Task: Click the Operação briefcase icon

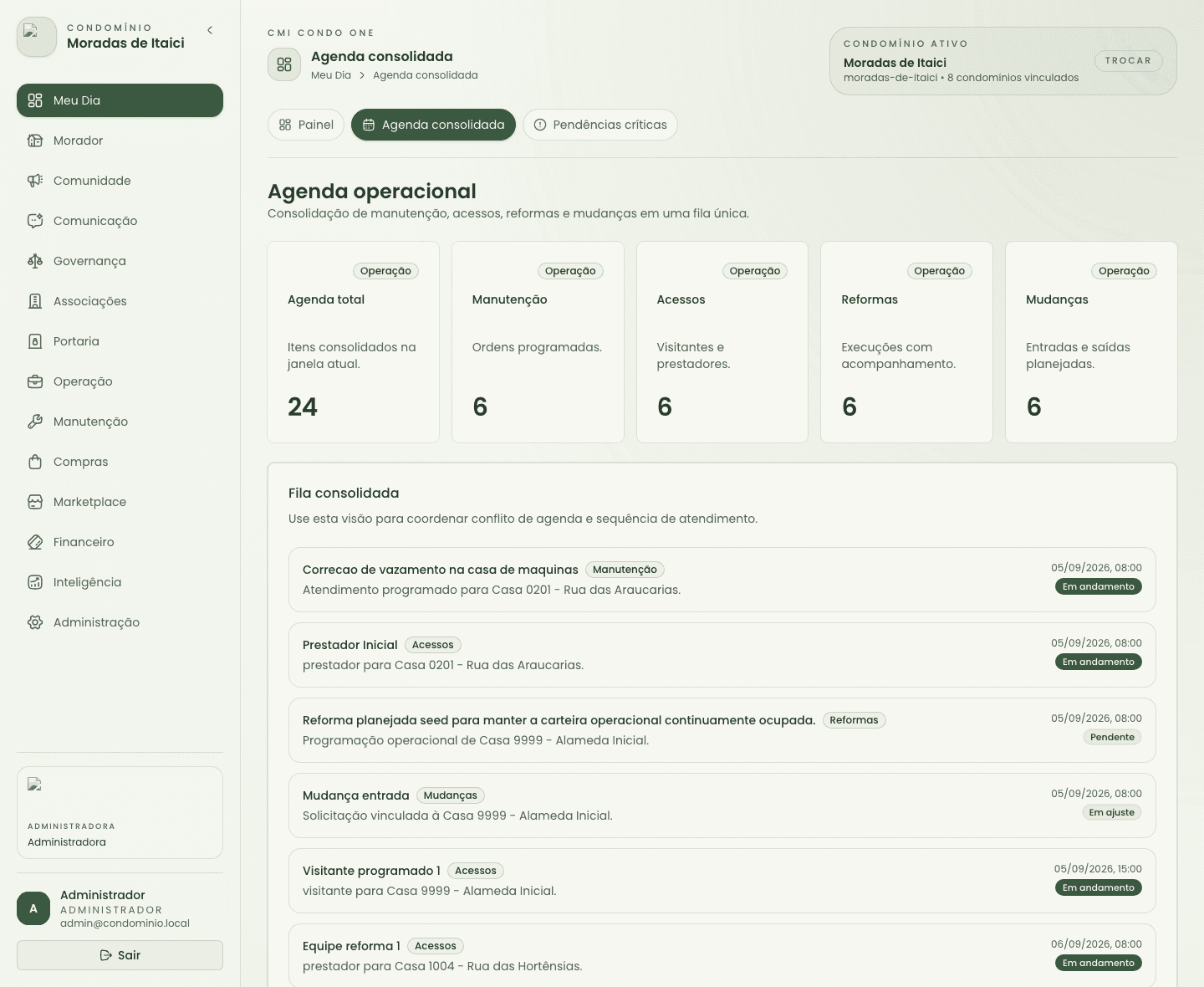Action: tap(35, 381)
